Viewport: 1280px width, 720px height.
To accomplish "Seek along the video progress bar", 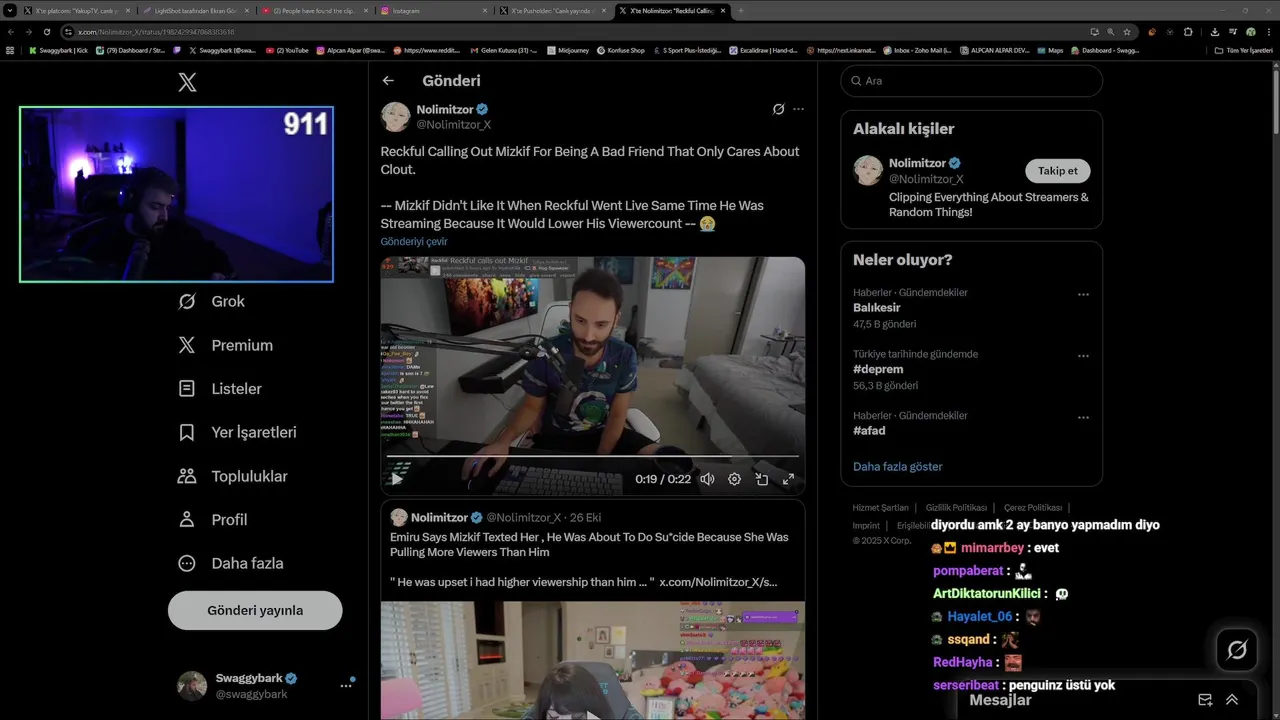I will pos(592,457).
